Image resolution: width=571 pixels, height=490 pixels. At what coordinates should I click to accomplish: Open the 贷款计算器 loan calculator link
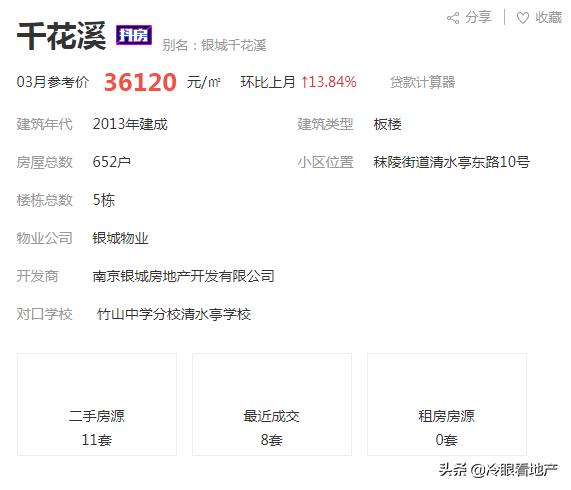point(422,82)
